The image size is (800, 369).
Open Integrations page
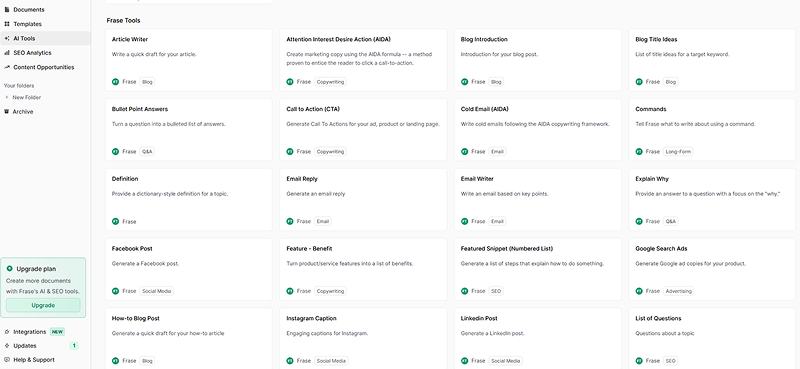(x=30, y=332)
